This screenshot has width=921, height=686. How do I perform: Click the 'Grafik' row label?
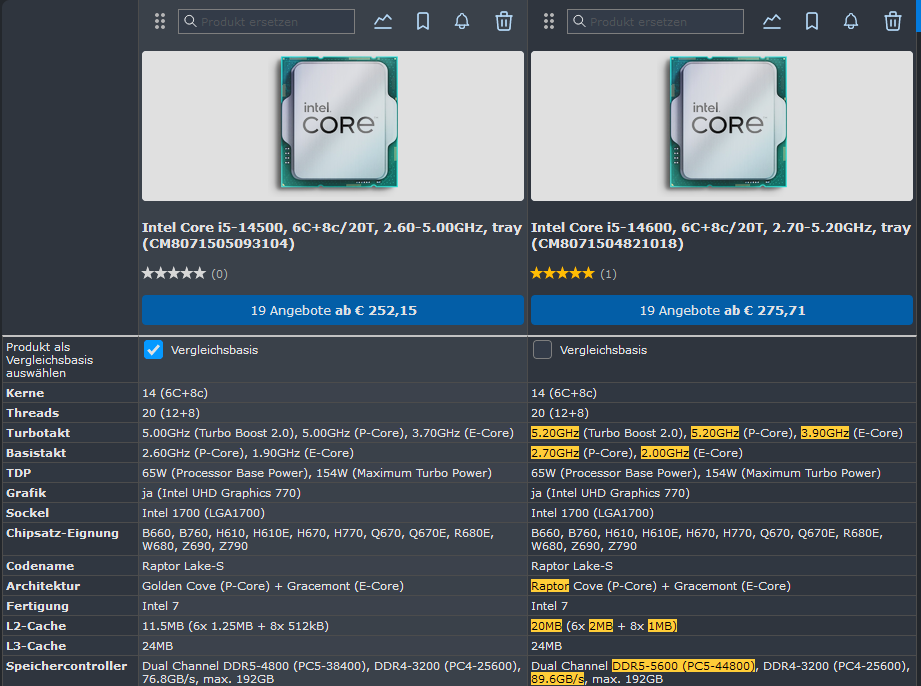[26, 493]
